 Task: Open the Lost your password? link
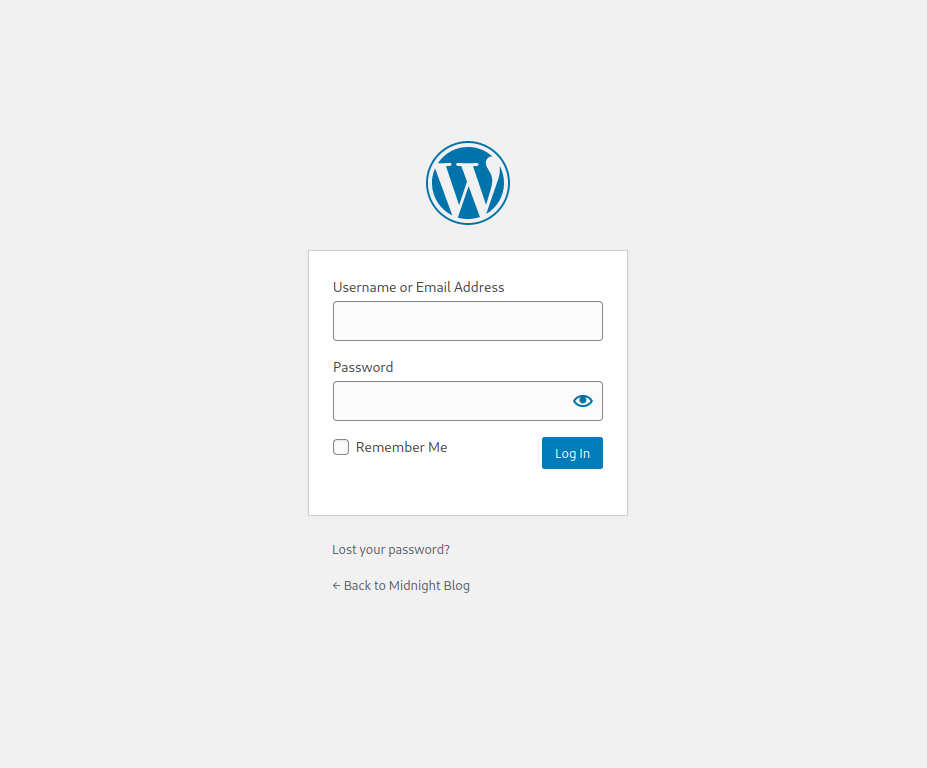click(x=391, y=550)
